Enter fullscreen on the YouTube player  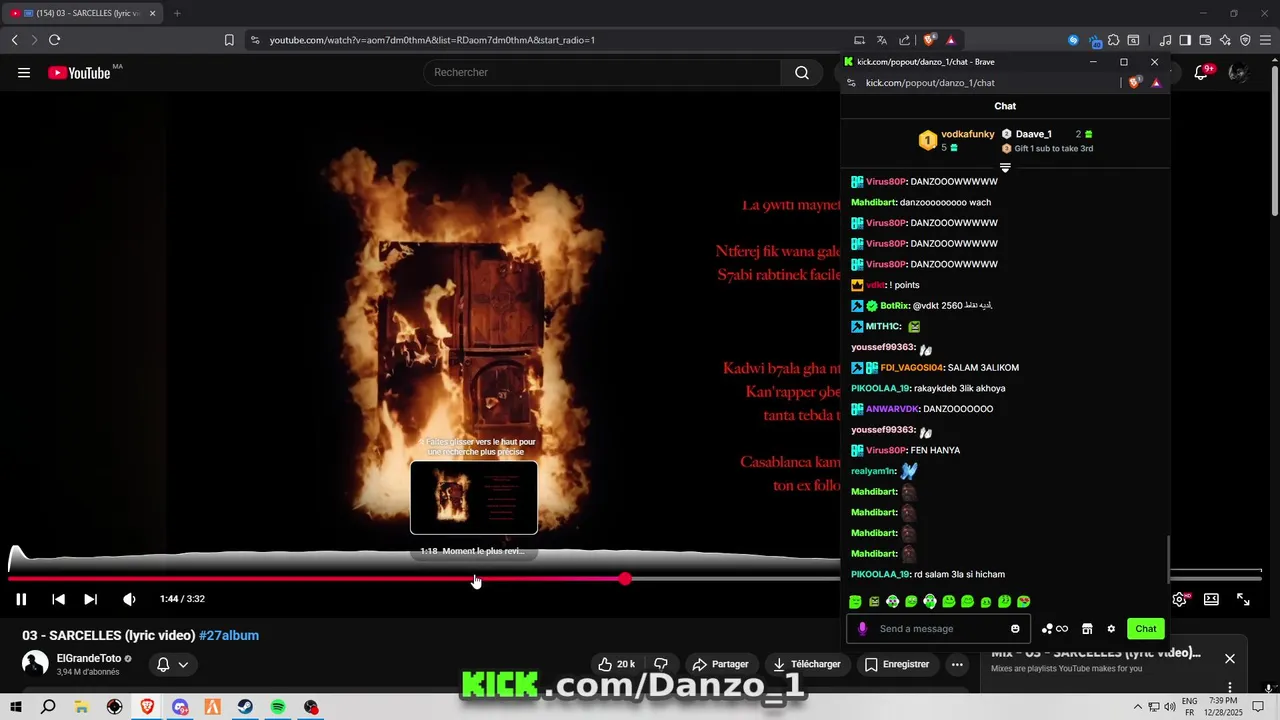coord(1243,599)
